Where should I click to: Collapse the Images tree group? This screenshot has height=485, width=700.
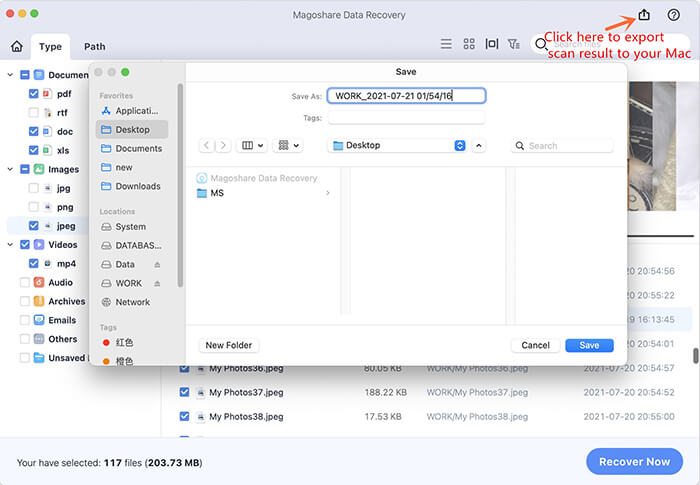(10, 169)
